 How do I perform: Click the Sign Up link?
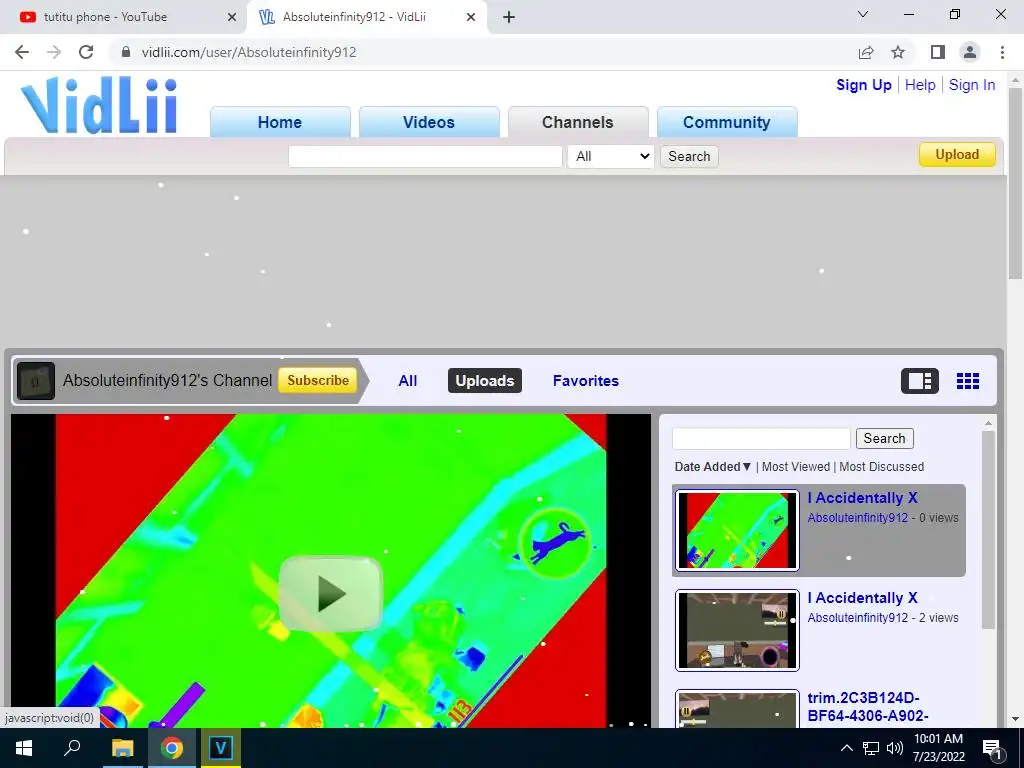click(x=863, y=85)
